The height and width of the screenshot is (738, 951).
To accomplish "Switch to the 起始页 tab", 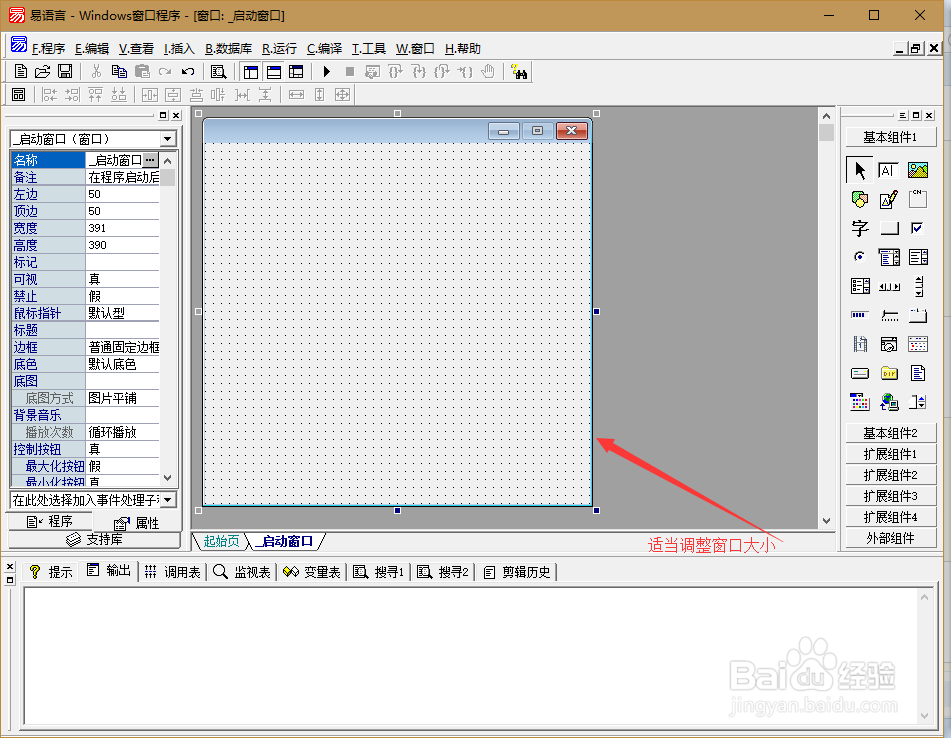I will coord(221,541).
